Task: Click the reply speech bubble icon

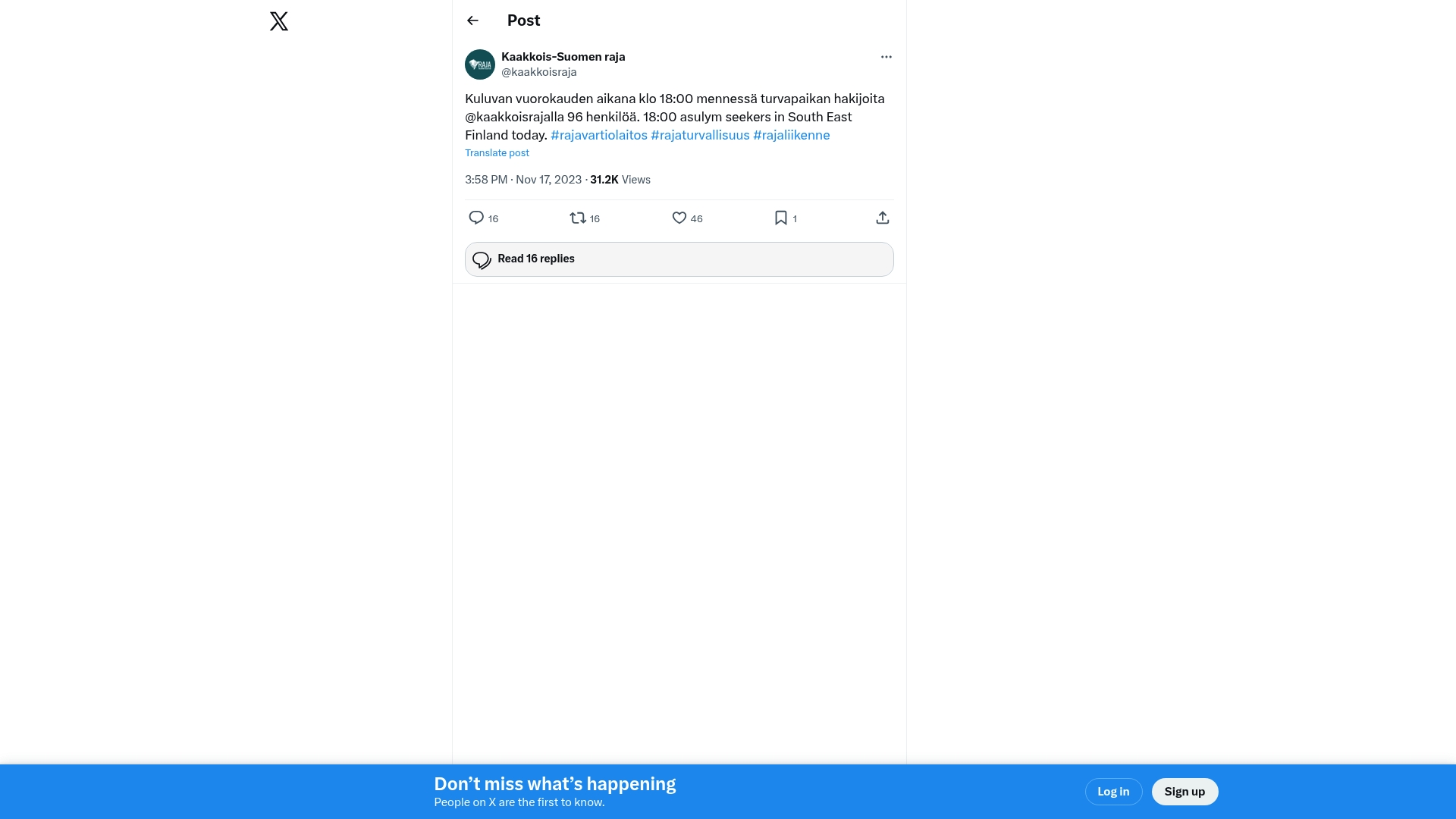Action: (x=476, y=218)
